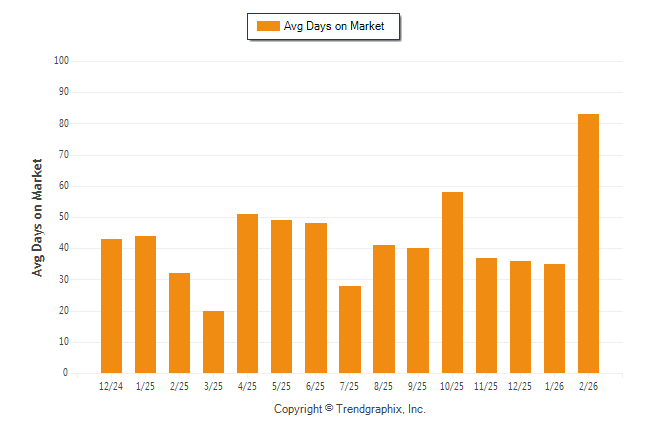Select the 10/25 bar in the chart
Image resolution: width=646 pixels, height=434 pixels.
tap(452, 282)
